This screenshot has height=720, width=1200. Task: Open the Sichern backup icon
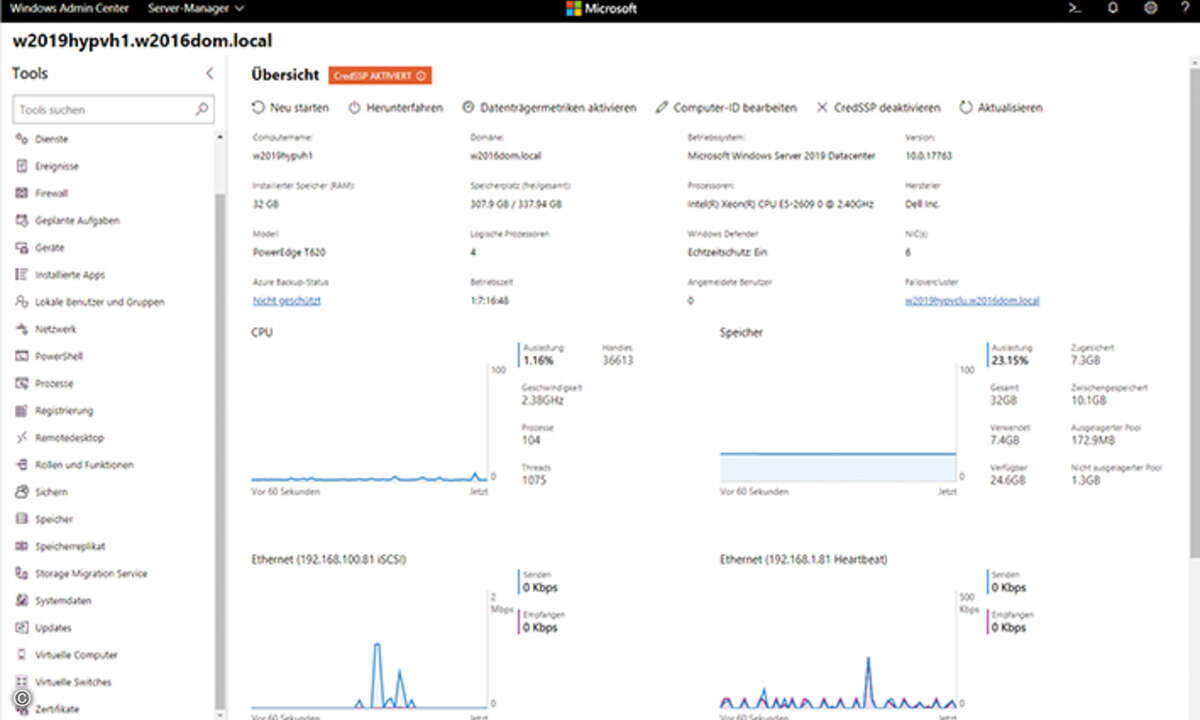point(22,492)
